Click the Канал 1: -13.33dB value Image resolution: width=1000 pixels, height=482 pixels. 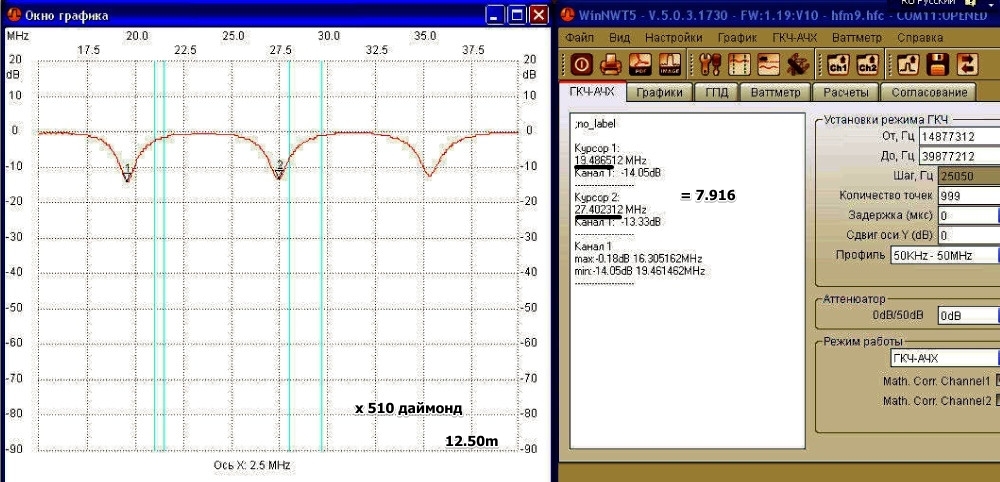point(617,222)
